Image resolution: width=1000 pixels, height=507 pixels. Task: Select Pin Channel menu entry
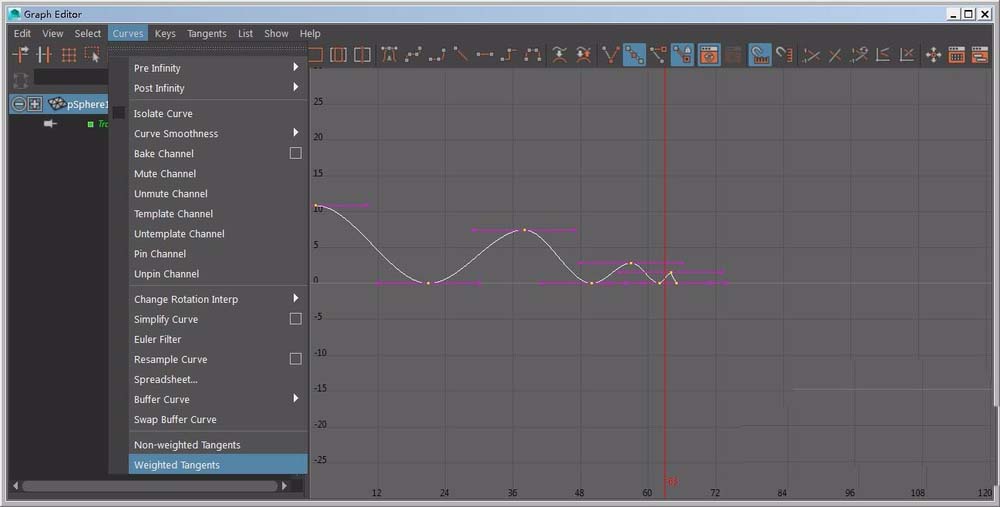tap(218, 254)
